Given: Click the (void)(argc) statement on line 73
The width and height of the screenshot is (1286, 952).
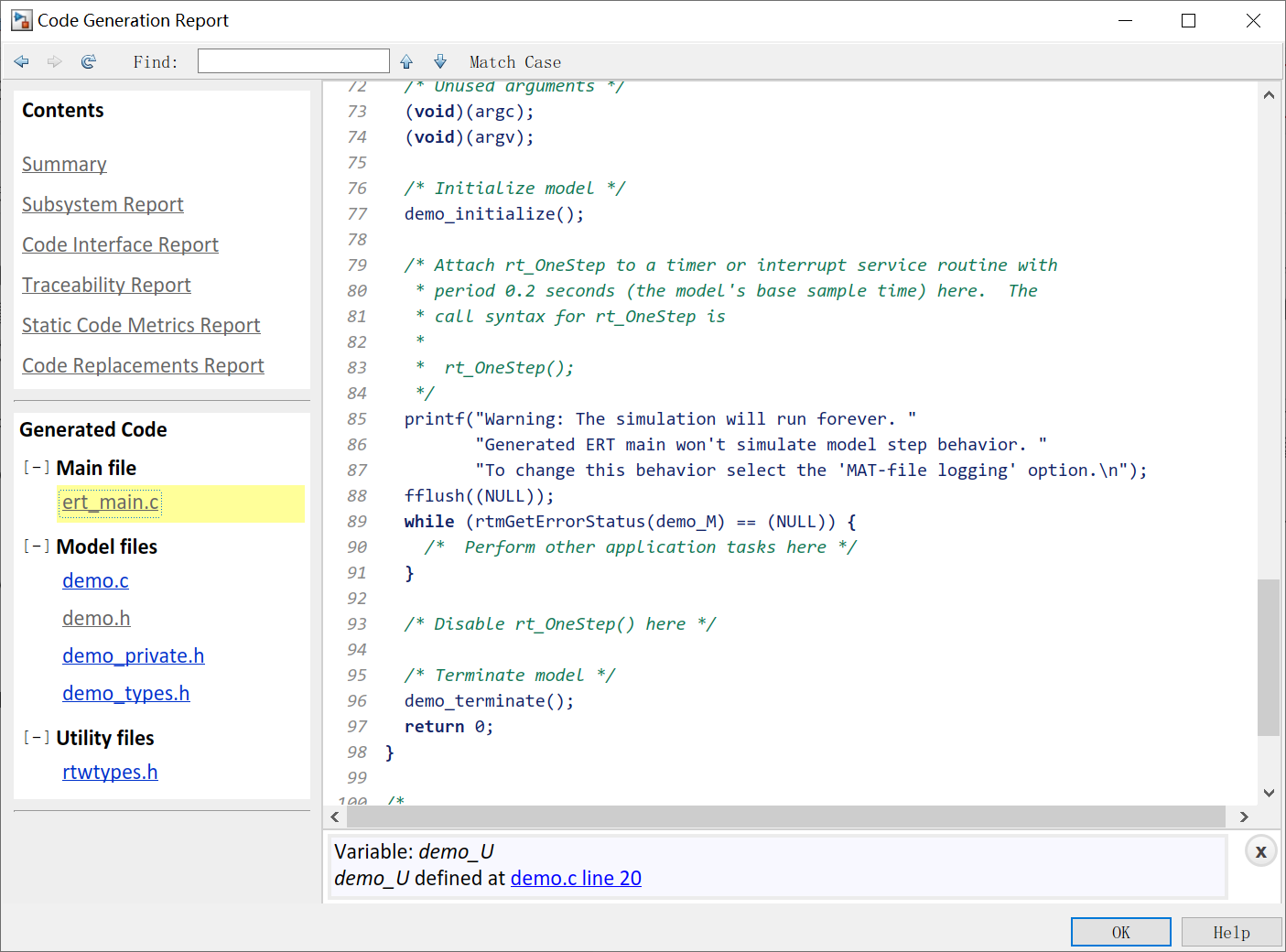Looking at the screenshot, I should [470, 111].
